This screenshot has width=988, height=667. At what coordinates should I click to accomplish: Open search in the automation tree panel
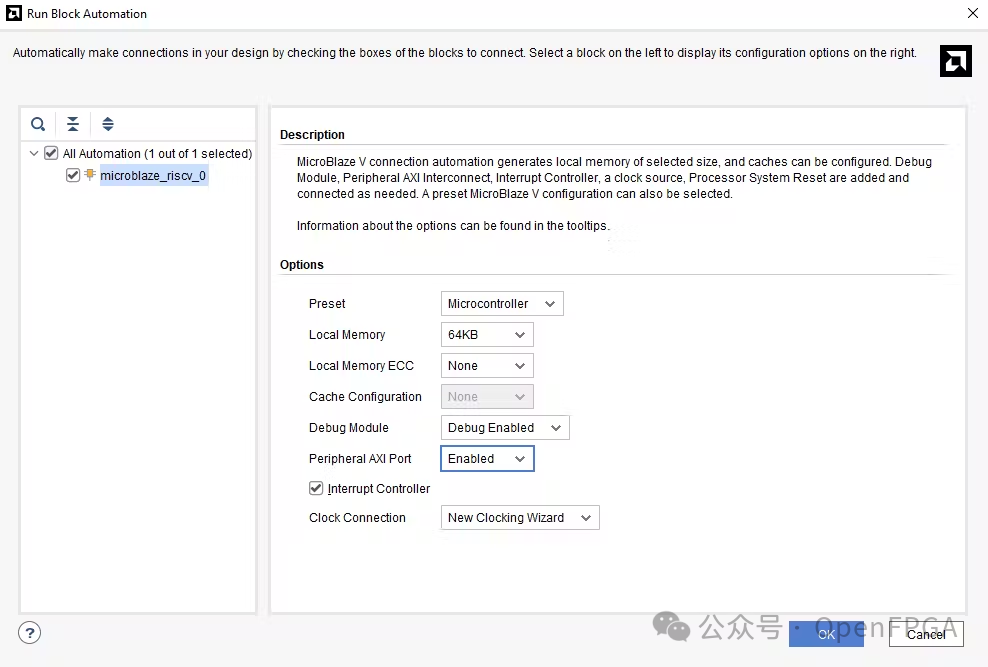[x=38, y=124]
